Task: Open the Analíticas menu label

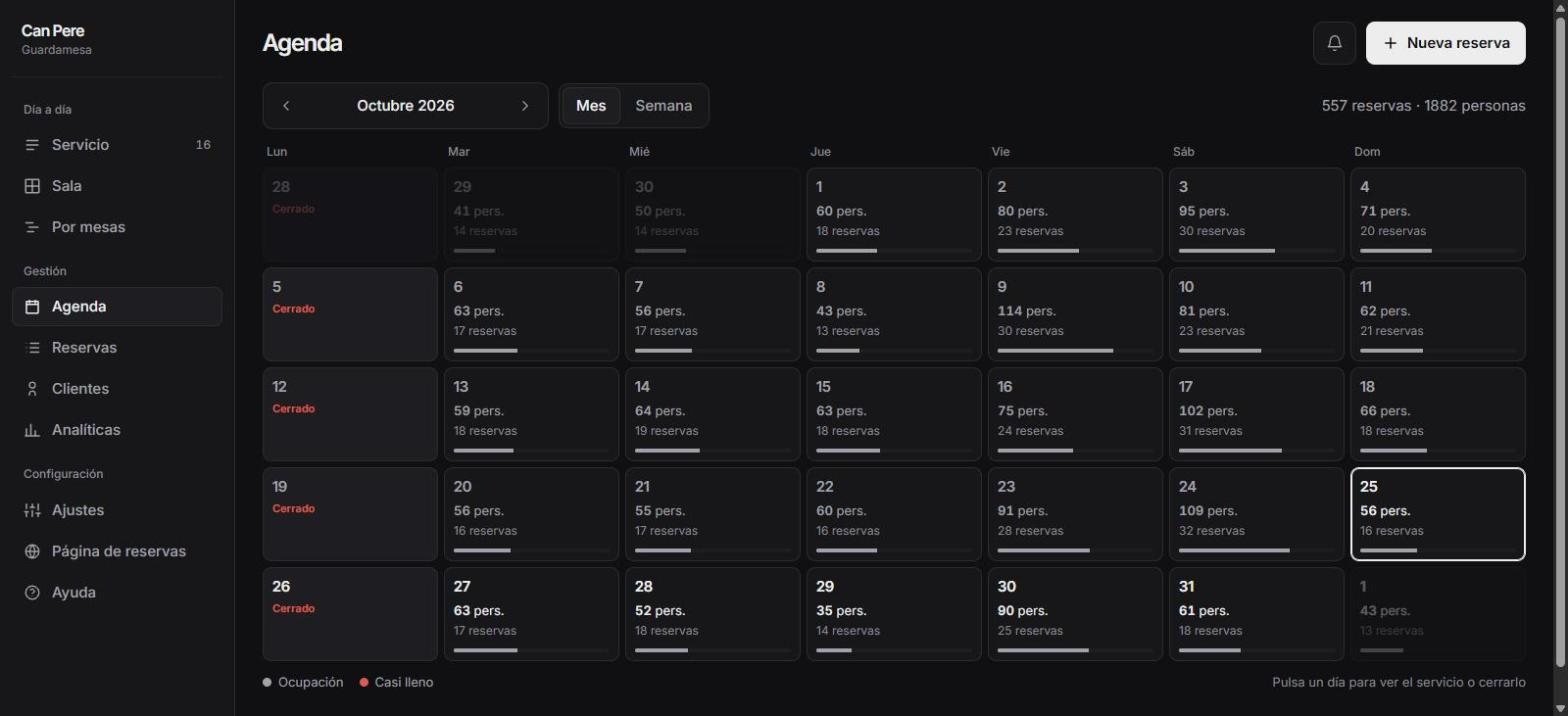Action: [x=86, y=430]
